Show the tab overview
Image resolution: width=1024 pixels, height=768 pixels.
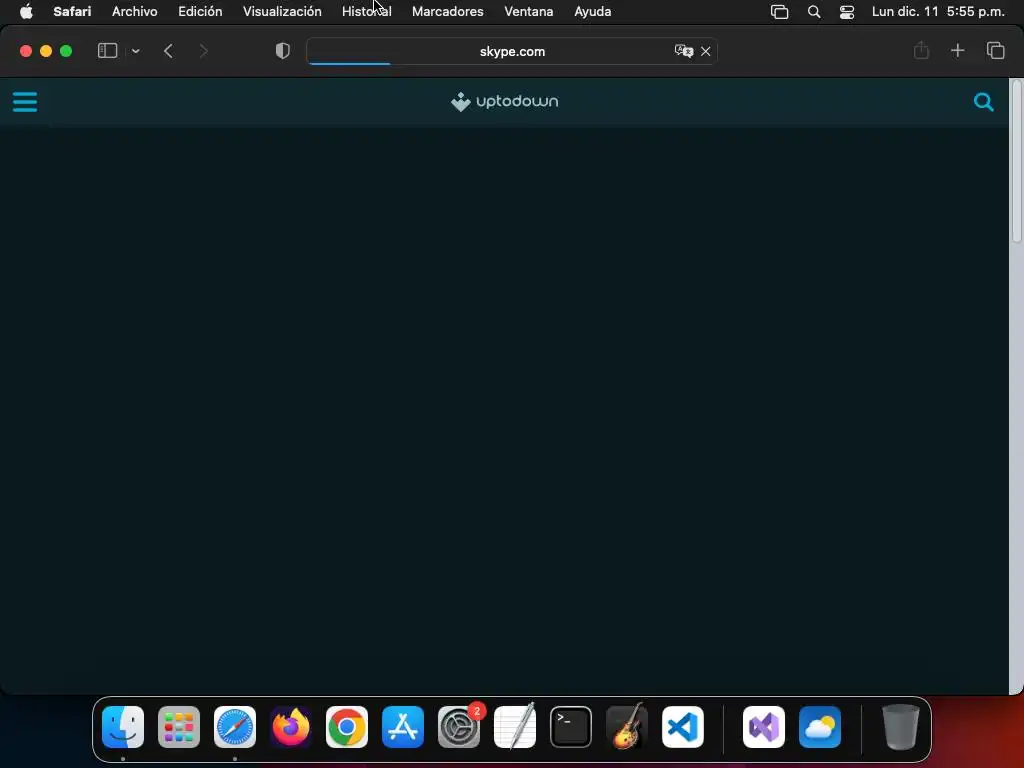(995, 50)
